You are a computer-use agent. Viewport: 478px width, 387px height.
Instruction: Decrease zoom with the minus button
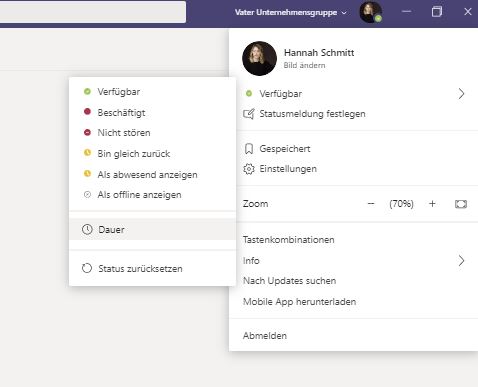tap(371, 204)
